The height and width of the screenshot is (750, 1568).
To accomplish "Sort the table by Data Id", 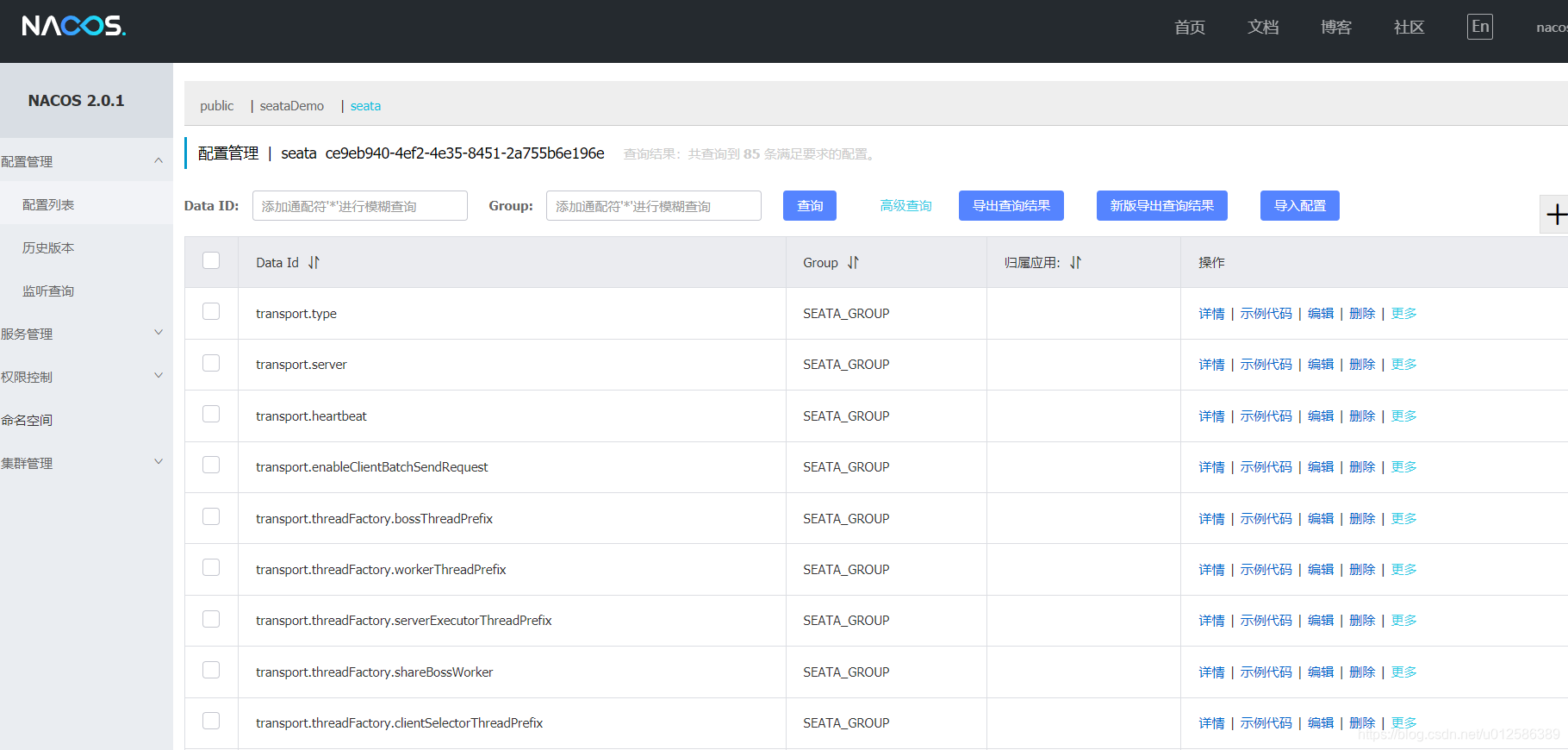I will click(x=314, y=263).
